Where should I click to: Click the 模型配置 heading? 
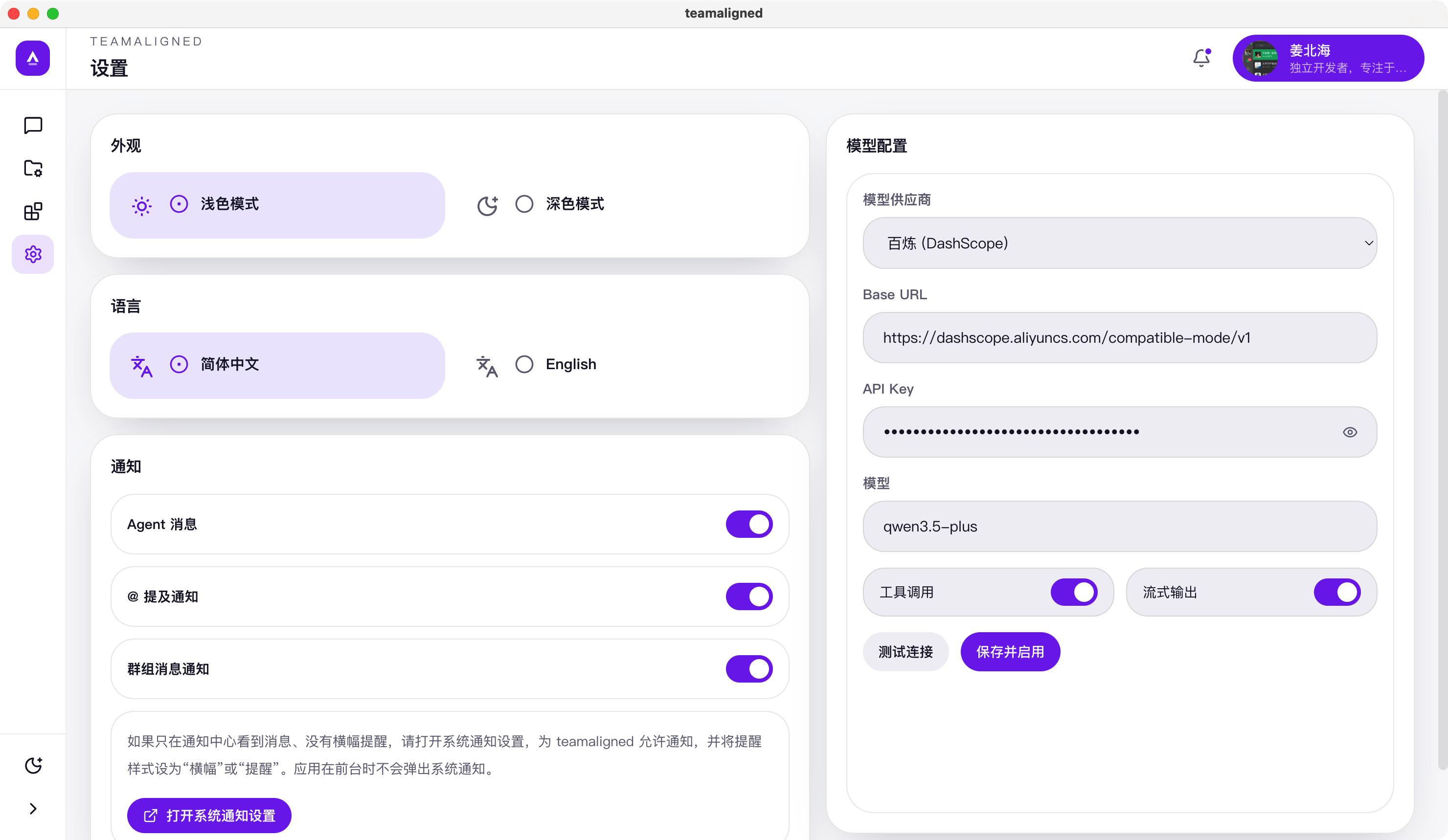click(x=876, y=146)
